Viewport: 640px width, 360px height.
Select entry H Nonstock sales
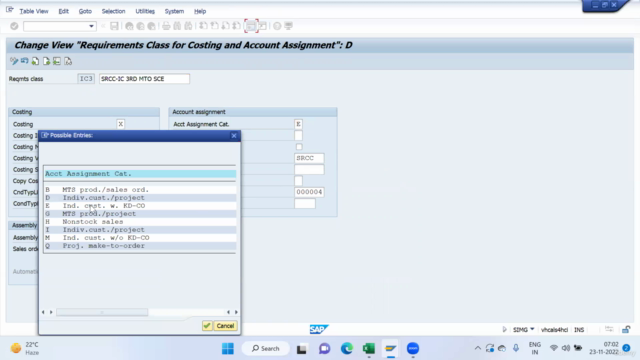click(x=140, y=222)
